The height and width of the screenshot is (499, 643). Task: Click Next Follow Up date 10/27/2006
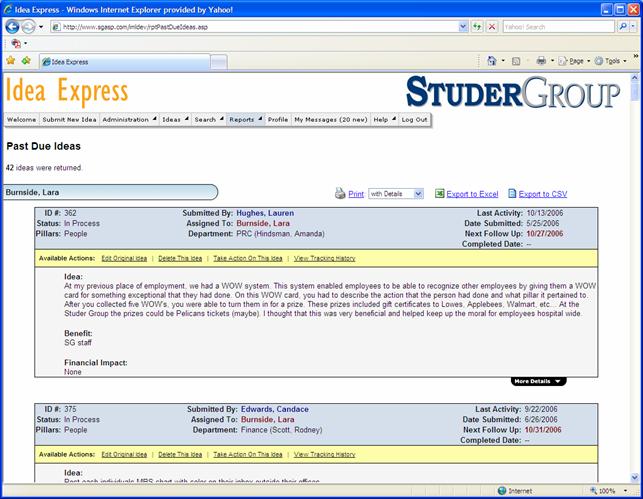[545, 234]
